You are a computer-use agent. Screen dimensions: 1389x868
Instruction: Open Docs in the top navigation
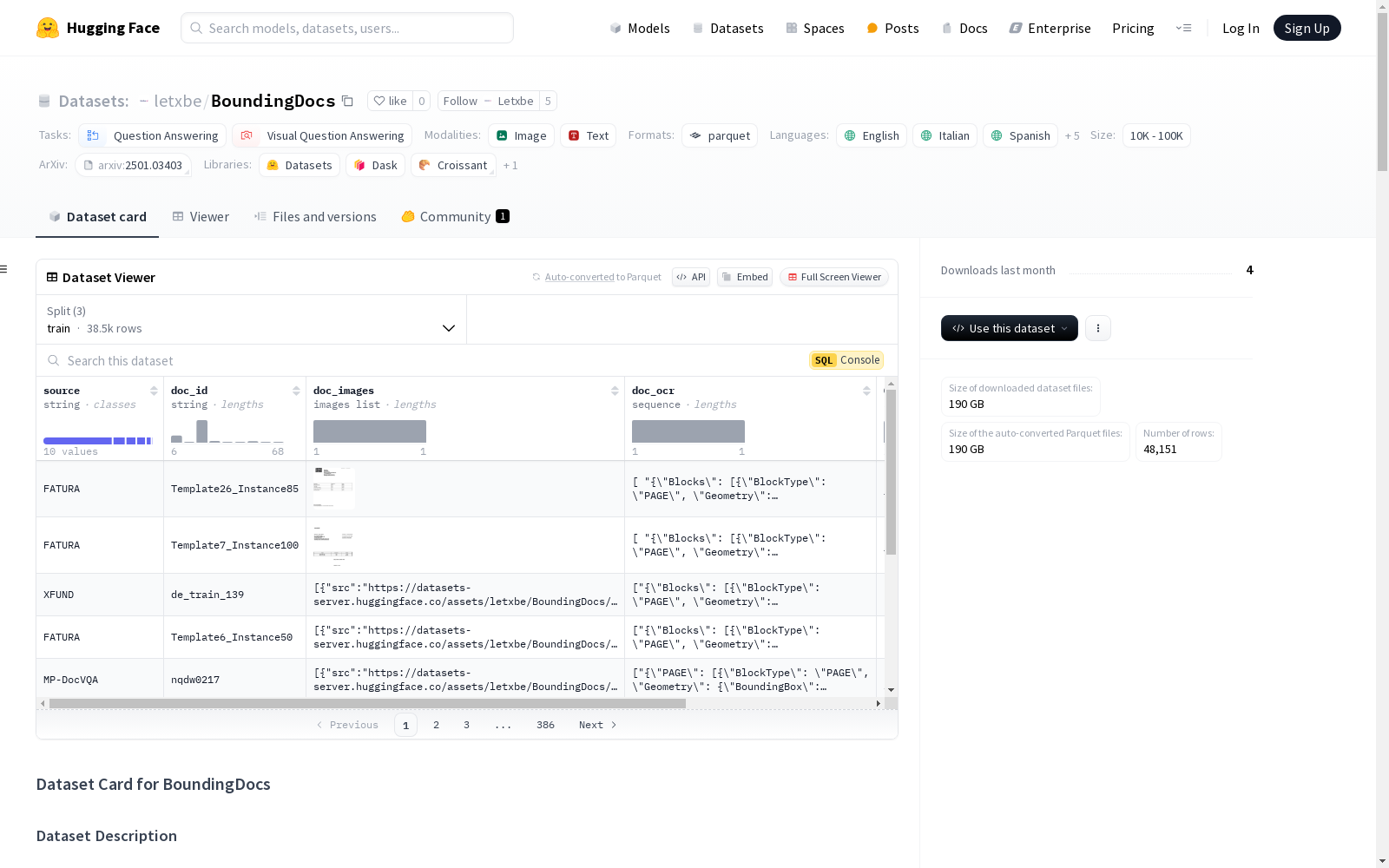pyautogui.click(x=964, y=28)
